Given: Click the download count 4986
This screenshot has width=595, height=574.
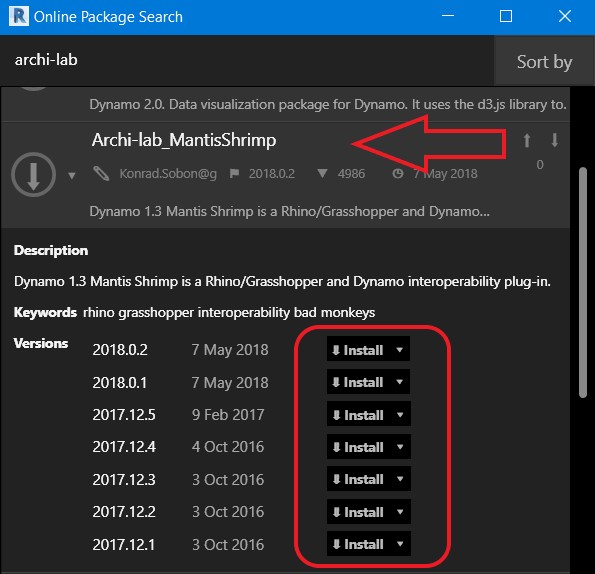Looking at the screenshot, I should (x=351, y=174).
